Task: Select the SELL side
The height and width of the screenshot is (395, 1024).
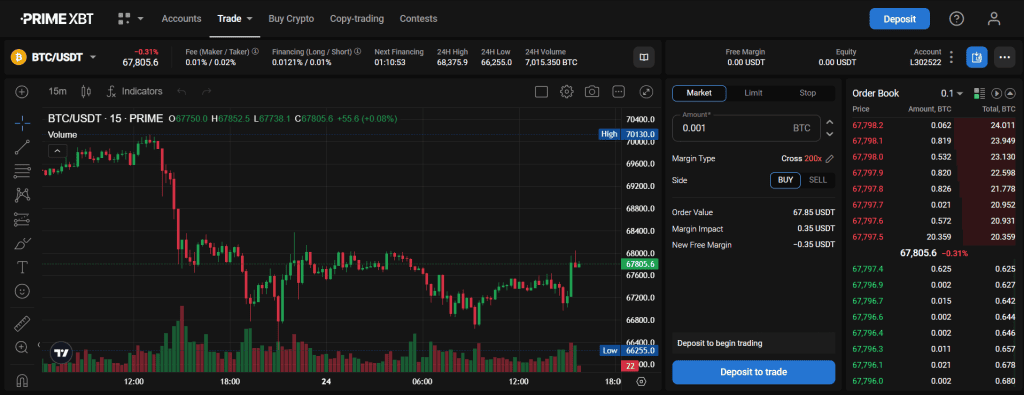Action: point(818,180)
